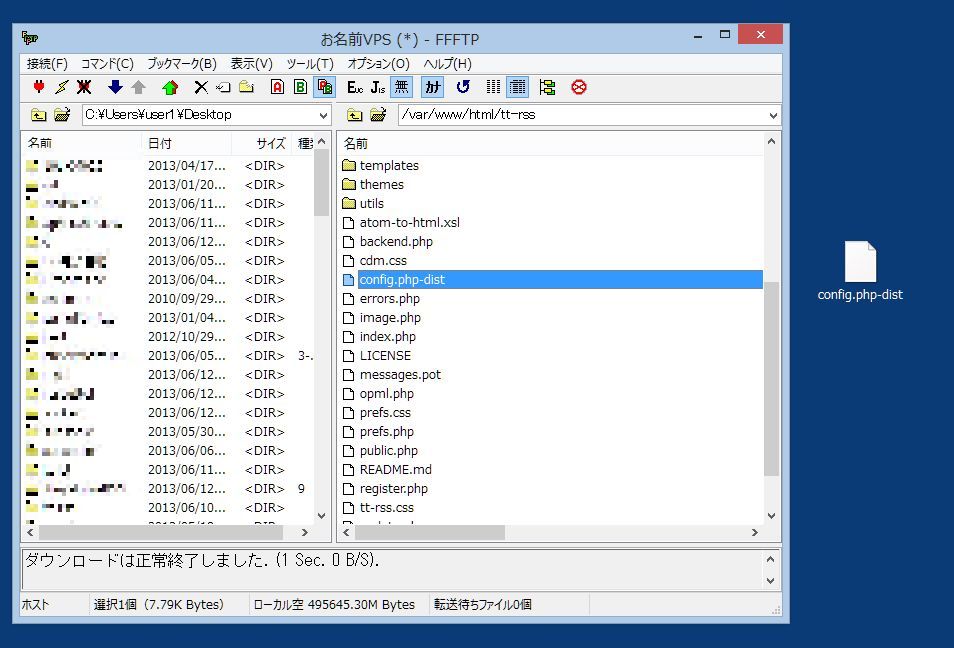Click the Delete X icon
954x648 pixels.
coord(201,87)
